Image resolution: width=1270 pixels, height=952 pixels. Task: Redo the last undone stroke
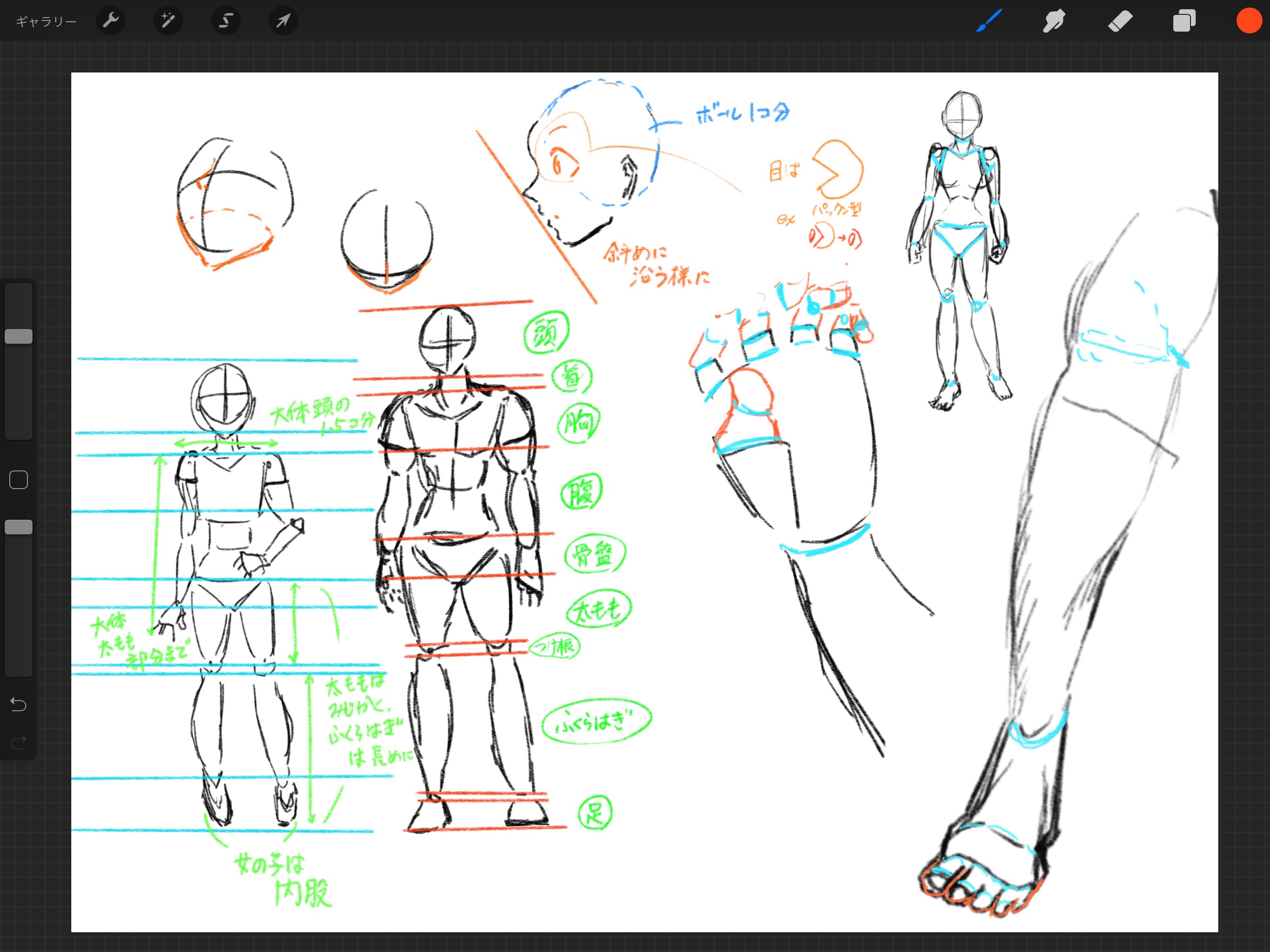pyautogui.click(x=19, y=742)
